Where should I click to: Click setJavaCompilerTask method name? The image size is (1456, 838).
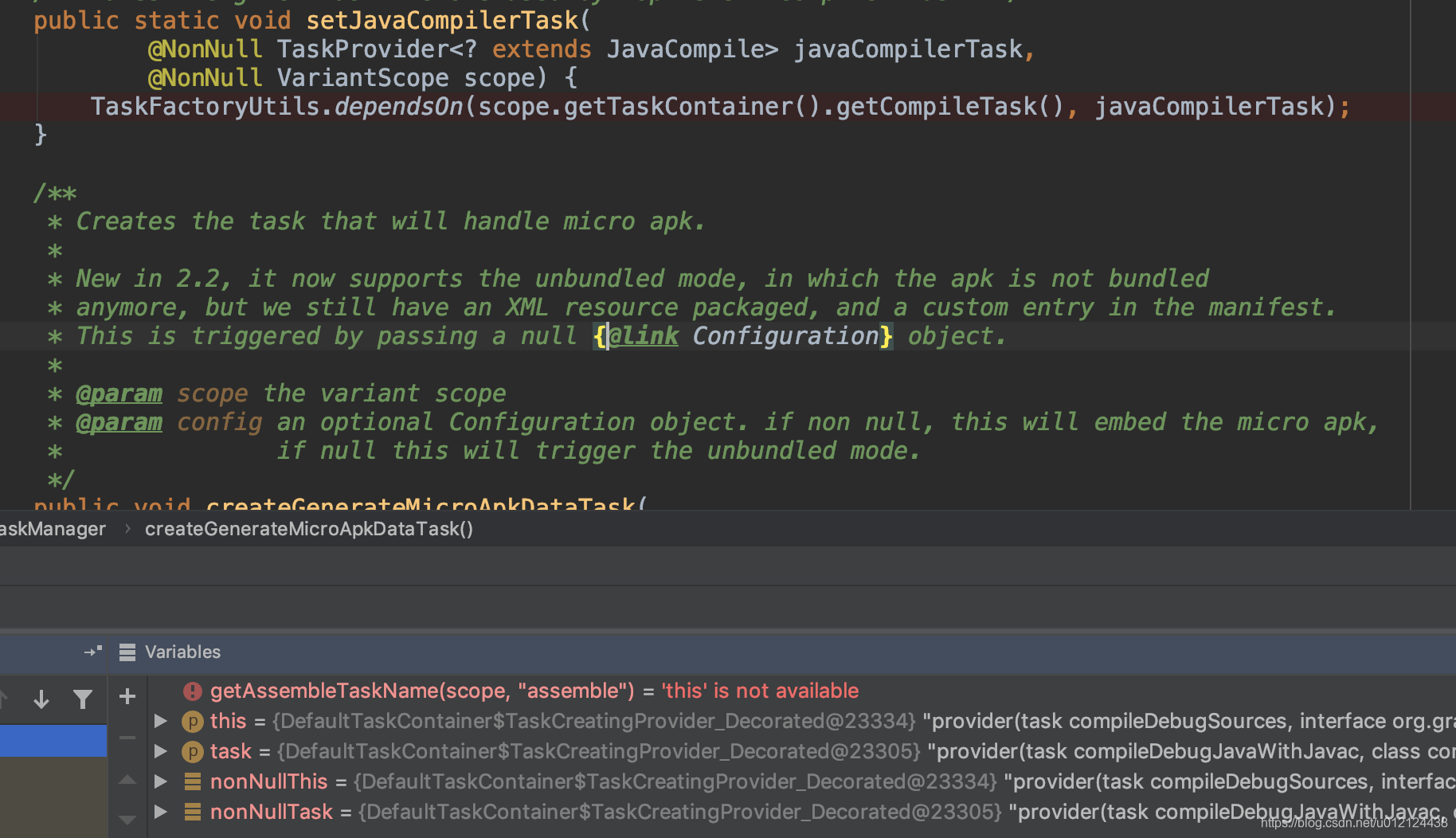click(443, 21)
